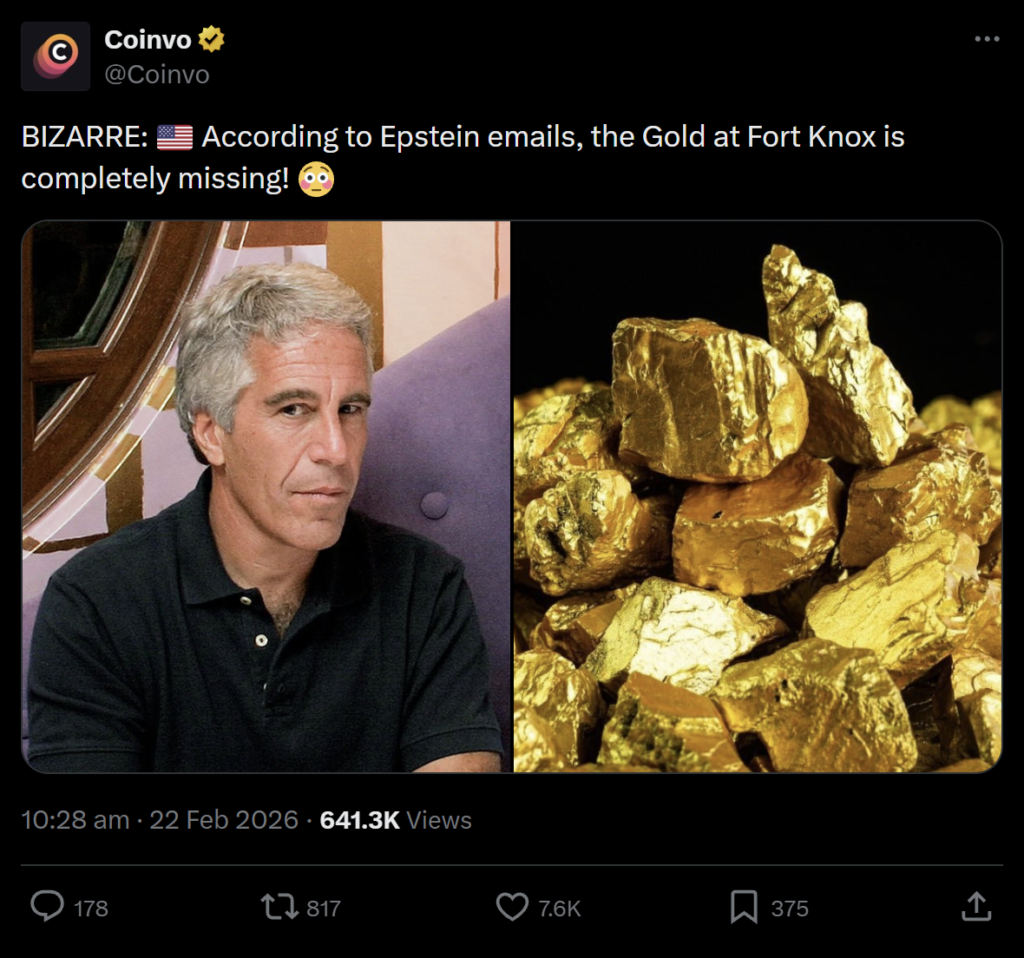Click the gold verified badge next to Coinvo
The image size is (1024, 958).
(x=211, y=40)
